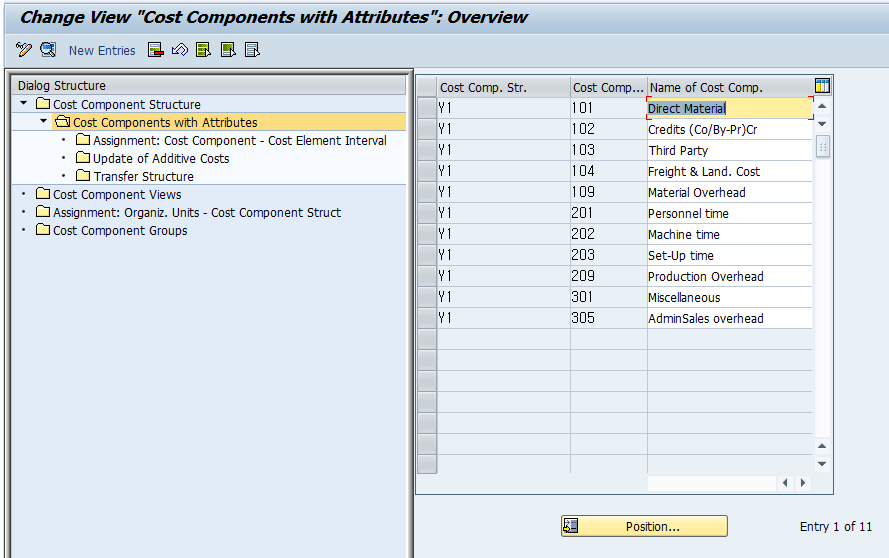889x558 pixels.
Task: Click the down arrow below it at the top of the table's vertical scrollbar
Action: (x=822, y=124)
